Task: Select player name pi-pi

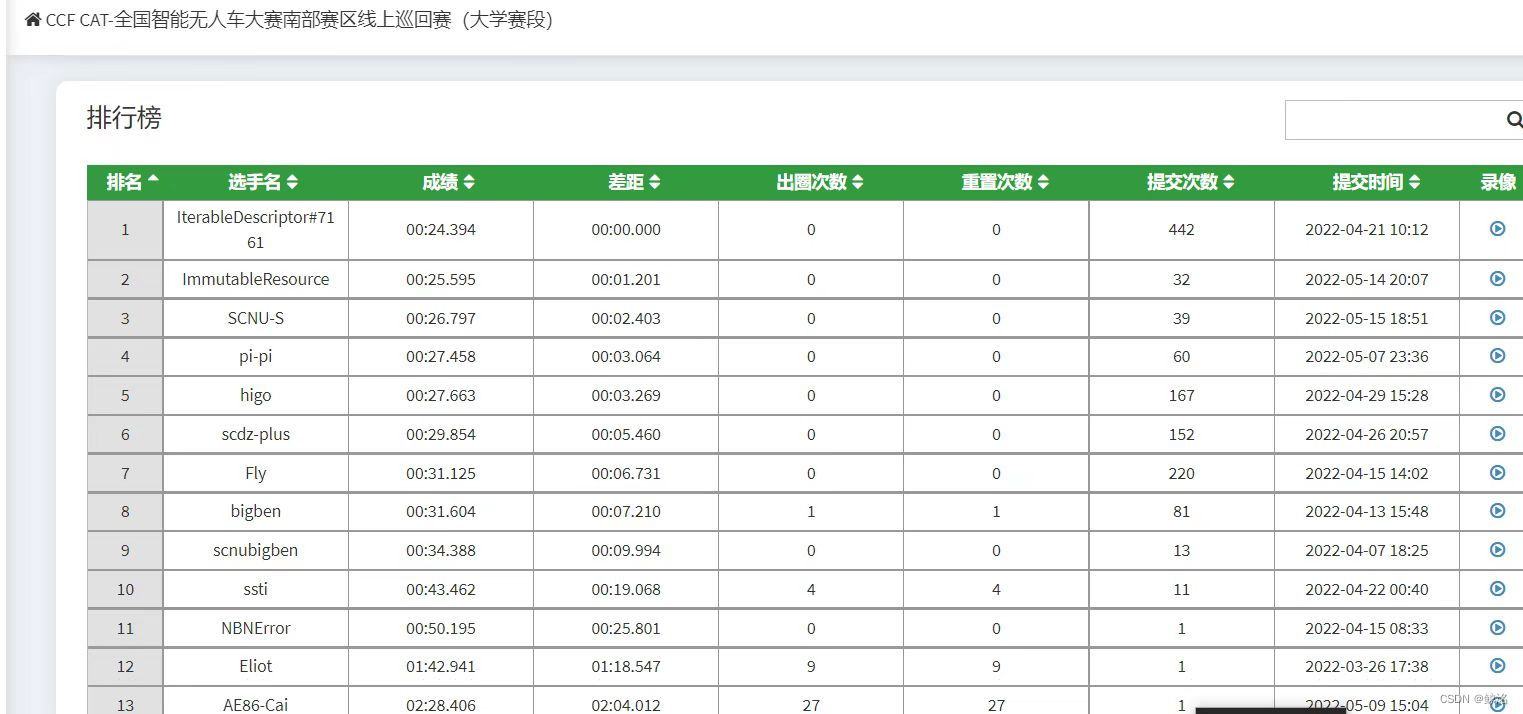Action: pyautogui.click(x=256, y=356)
